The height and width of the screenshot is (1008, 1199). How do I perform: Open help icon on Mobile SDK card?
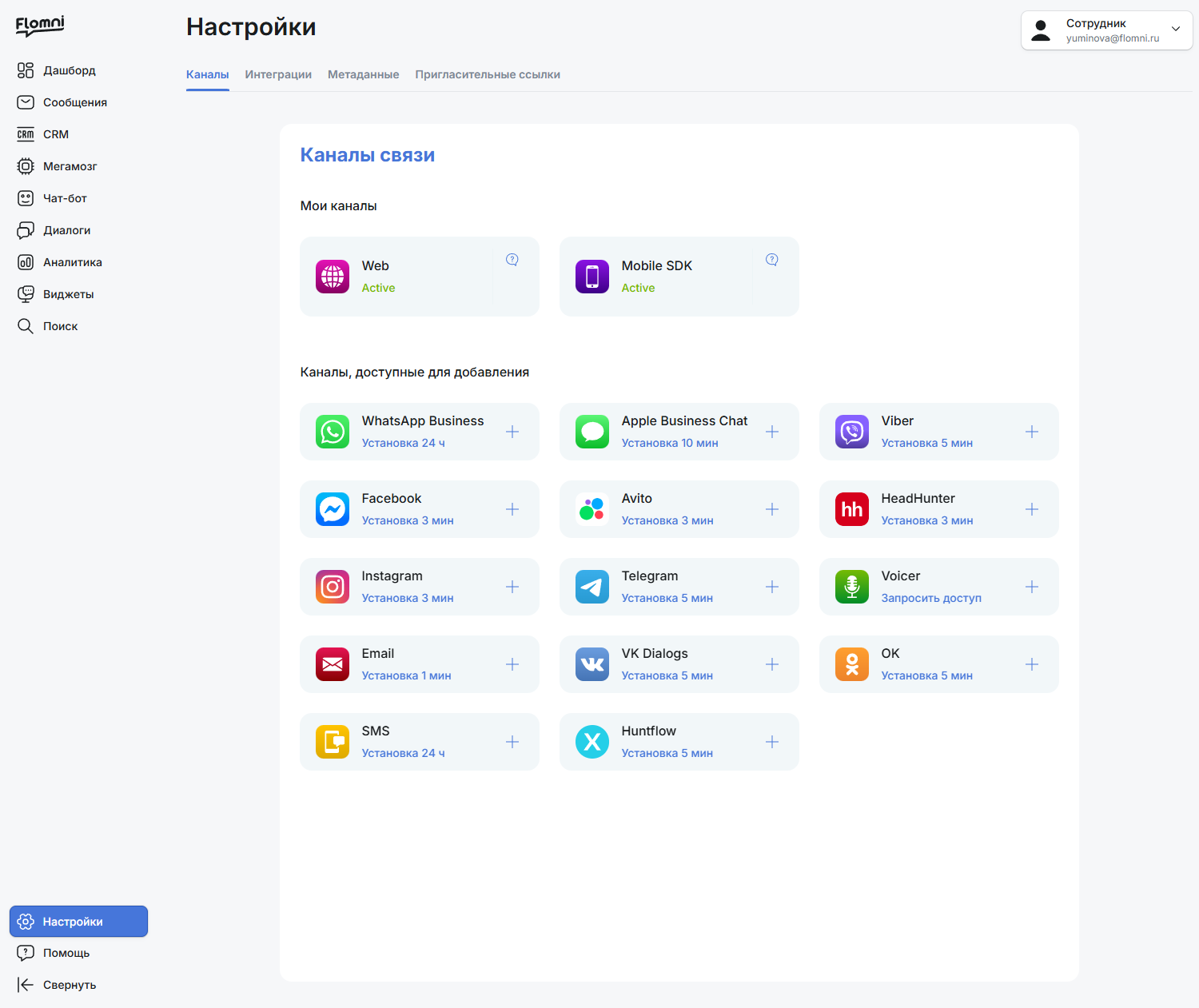(x=772, y=260)
